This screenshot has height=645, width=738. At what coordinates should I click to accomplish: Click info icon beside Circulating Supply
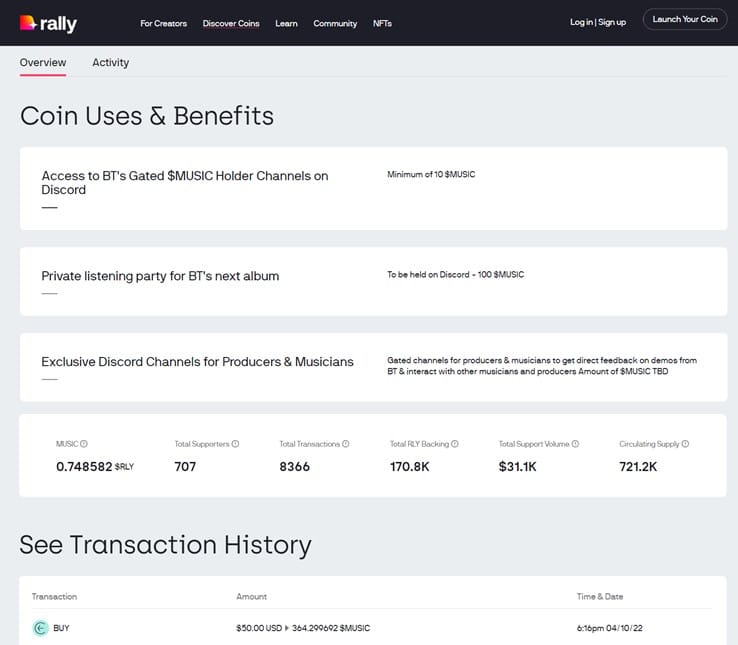(685, 444)
